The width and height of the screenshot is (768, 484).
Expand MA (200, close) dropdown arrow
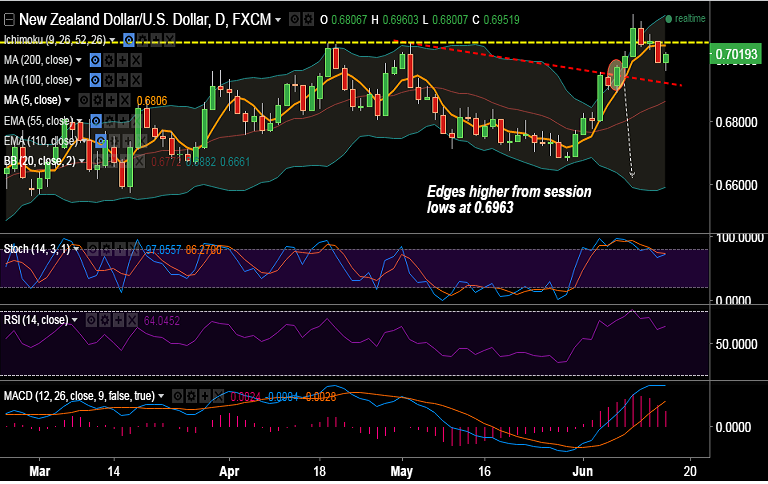78,60
